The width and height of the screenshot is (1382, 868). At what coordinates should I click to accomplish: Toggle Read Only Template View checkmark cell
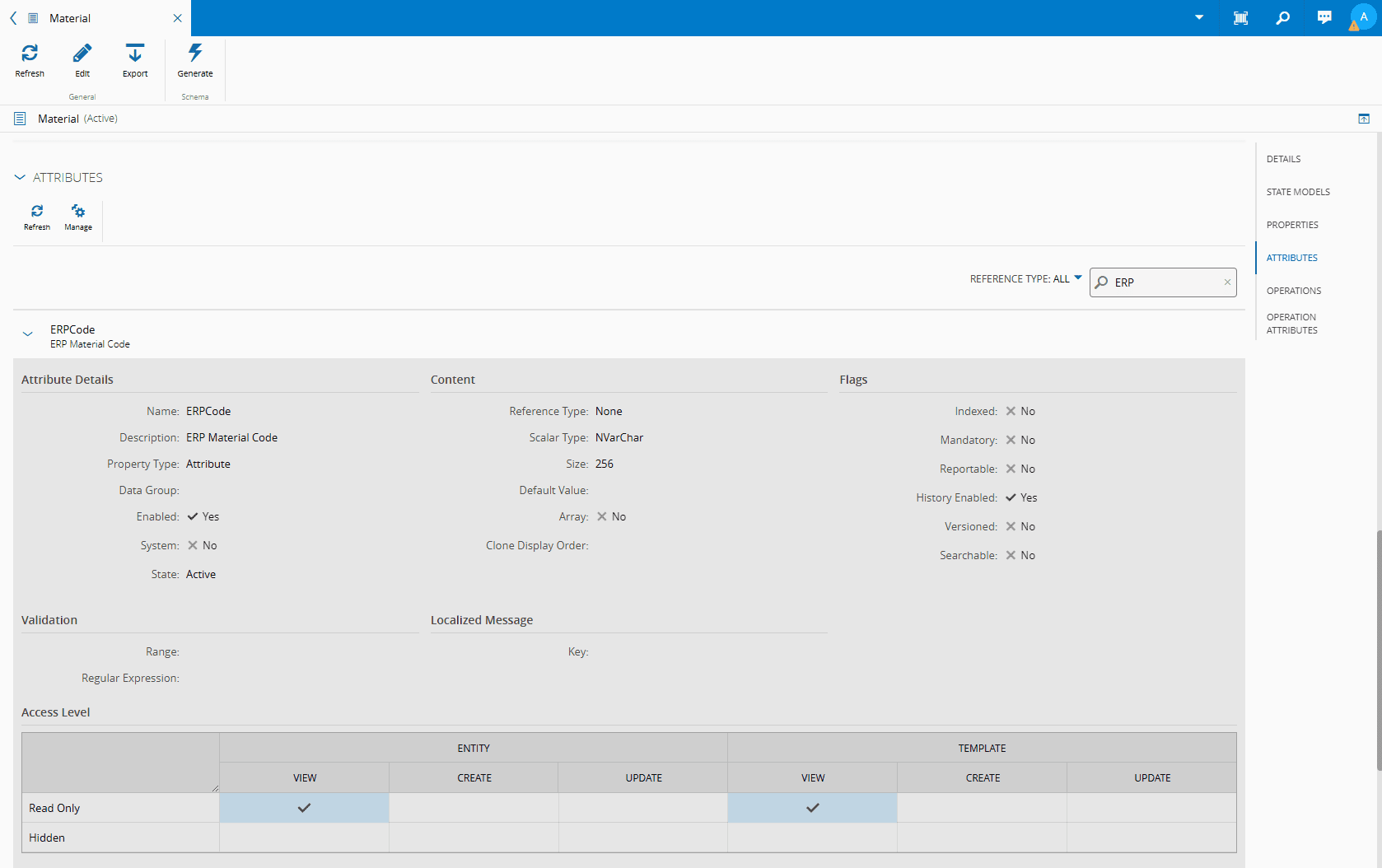point(812,808)
